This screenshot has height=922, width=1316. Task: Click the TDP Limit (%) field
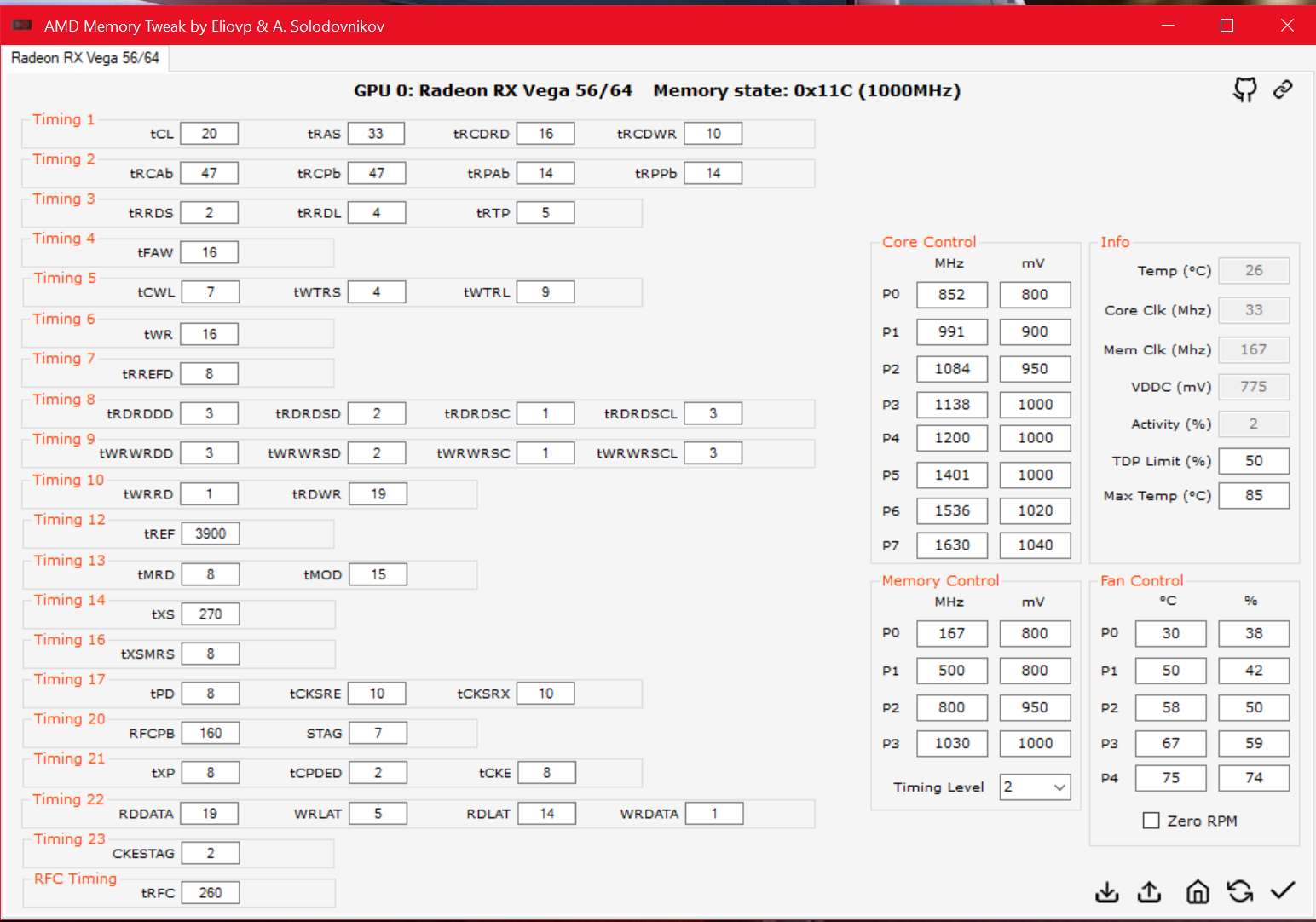click(1254, 461)
